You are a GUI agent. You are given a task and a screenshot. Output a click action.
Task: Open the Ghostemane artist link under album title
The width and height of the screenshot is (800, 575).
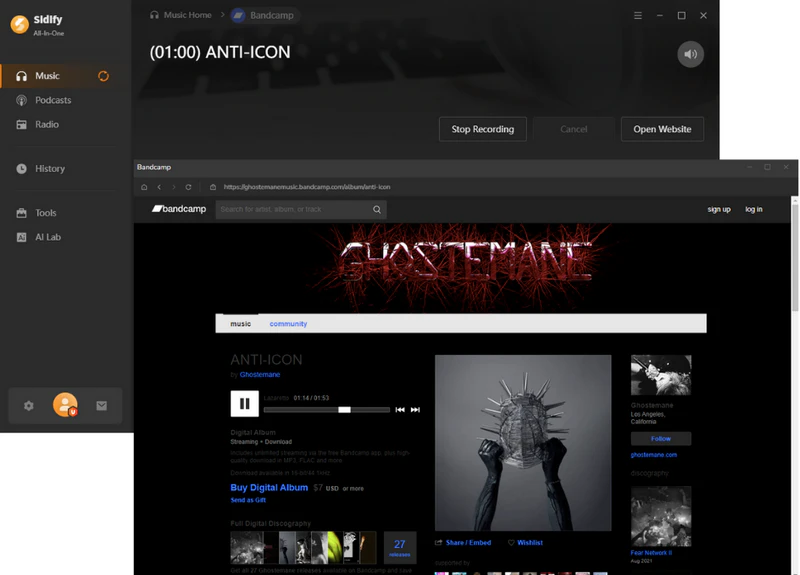click(x=260, y=374)
